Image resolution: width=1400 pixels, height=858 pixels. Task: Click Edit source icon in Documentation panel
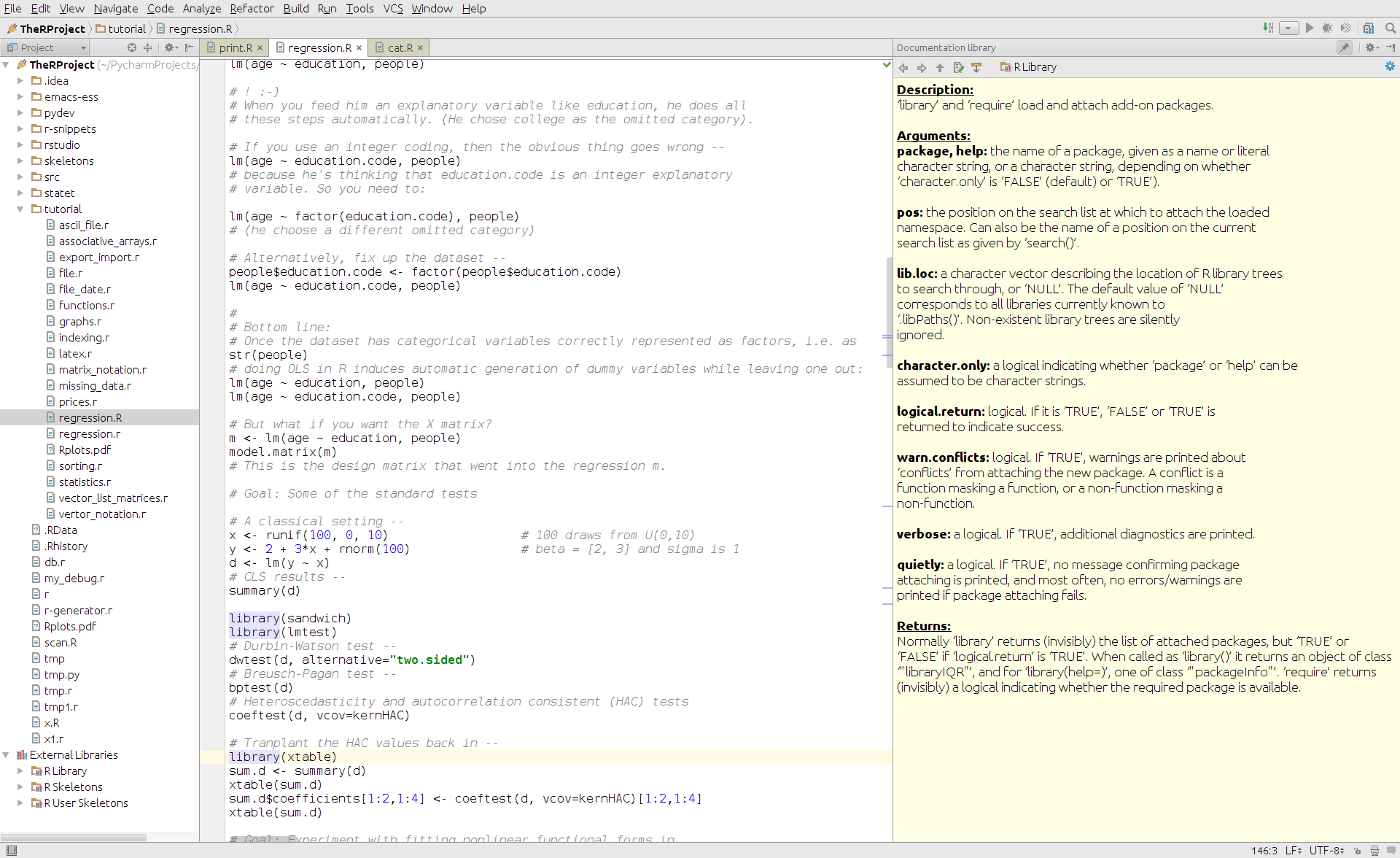(x=958, y=67)
